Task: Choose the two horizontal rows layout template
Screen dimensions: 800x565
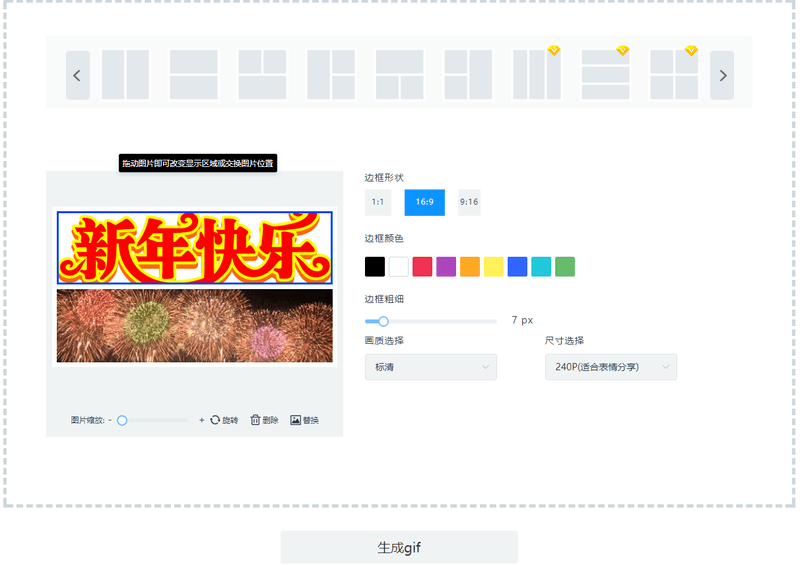Action: 194,75
